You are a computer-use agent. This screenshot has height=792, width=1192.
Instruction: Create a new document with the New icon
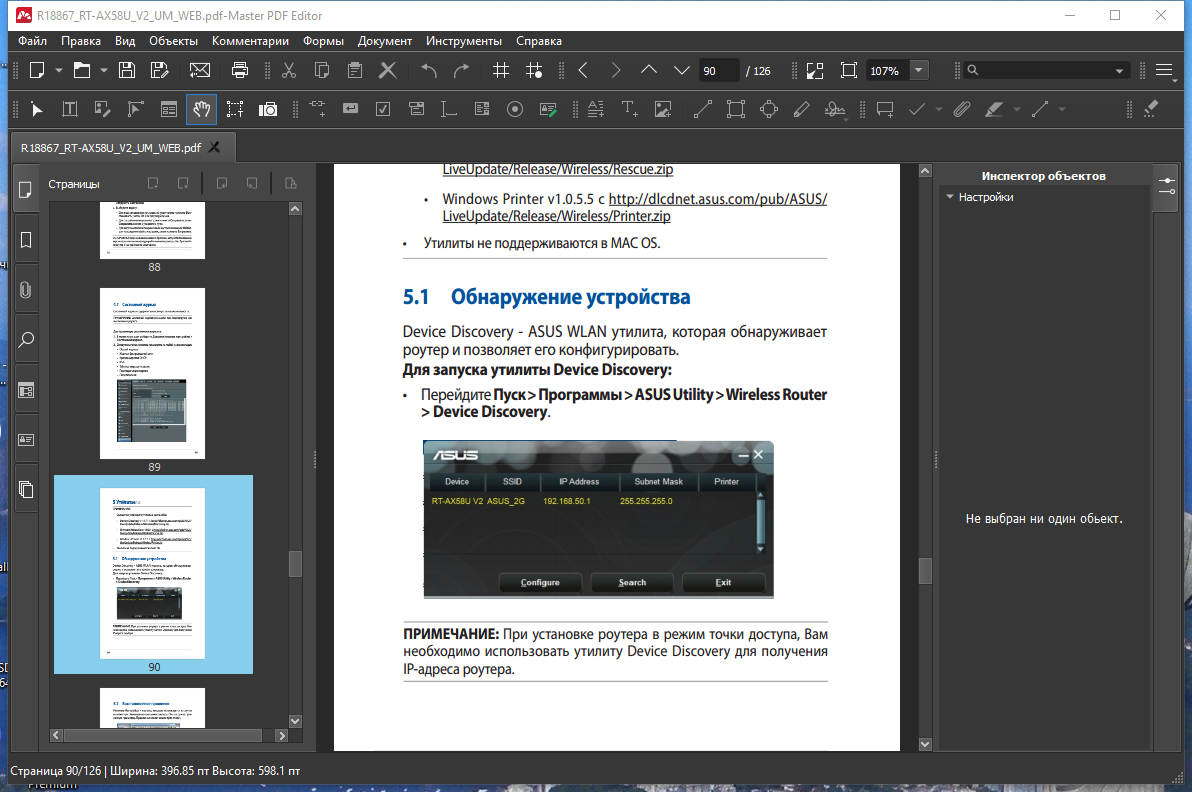click(x=36, y=71)
